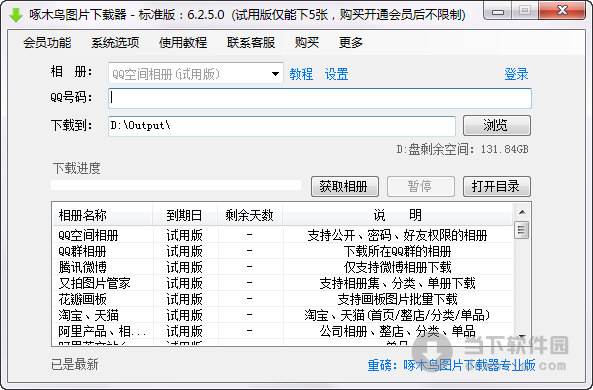Click 公司相册、整店、分类、单品 description

[x=397, y=331]
